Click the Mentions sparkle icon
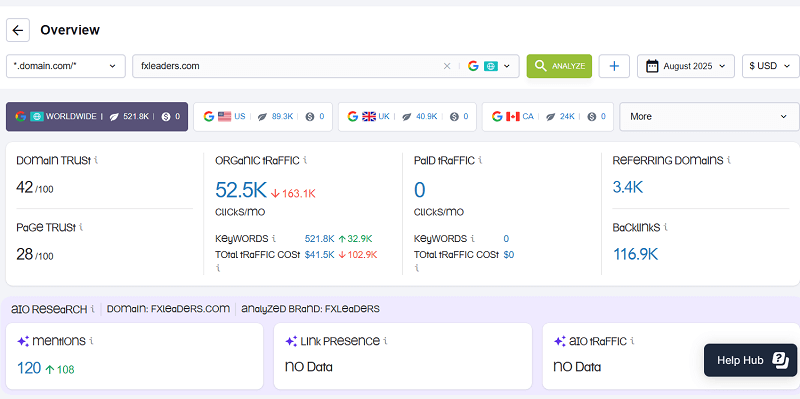This screenshot has height=399, width=800. (23, 341)
